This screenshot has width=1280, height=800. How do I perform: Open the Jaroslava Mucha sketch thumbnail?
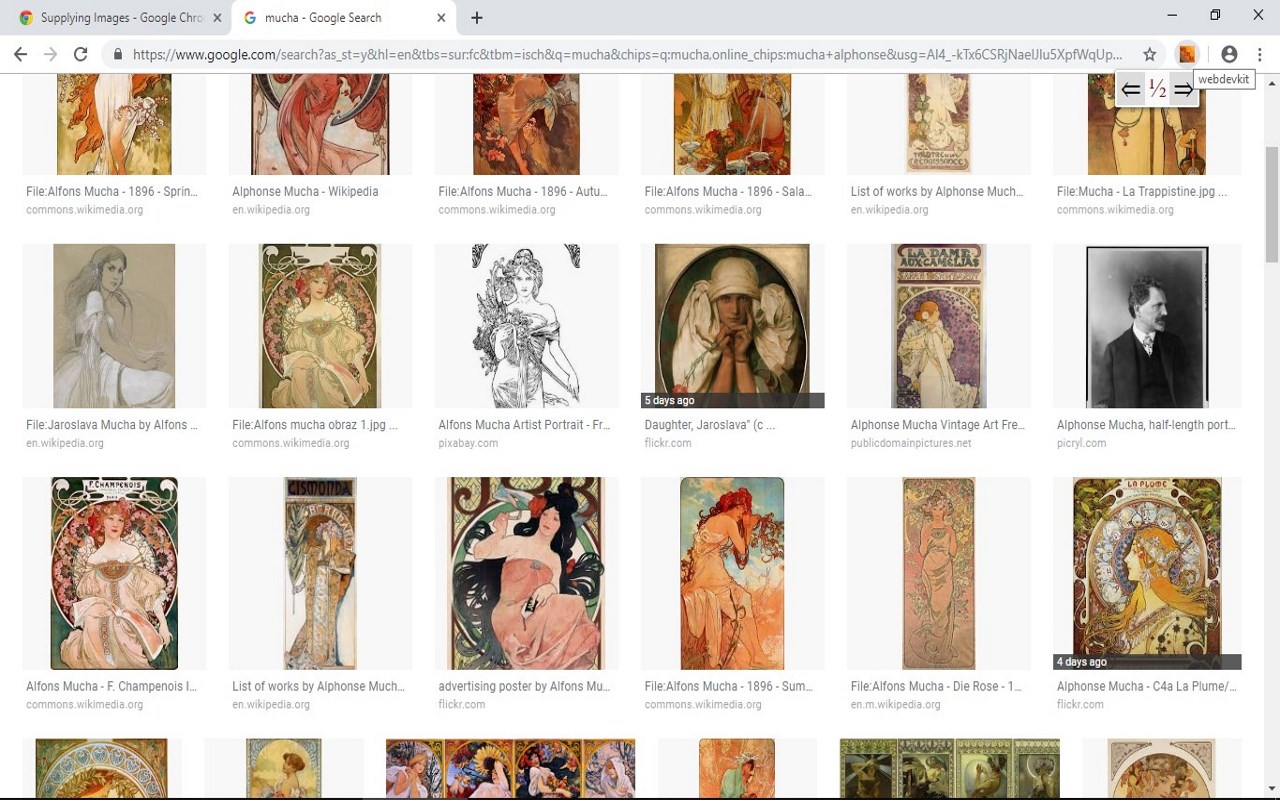coord(114,326)
